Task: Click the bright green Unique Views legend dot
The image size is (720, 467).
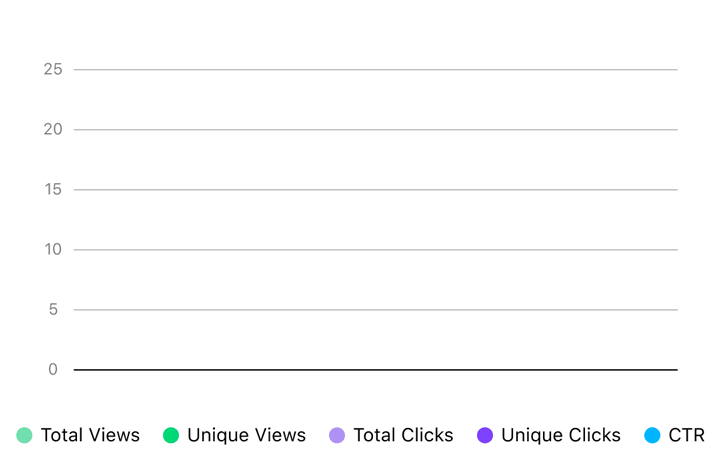Action: [x=171, y=435]
